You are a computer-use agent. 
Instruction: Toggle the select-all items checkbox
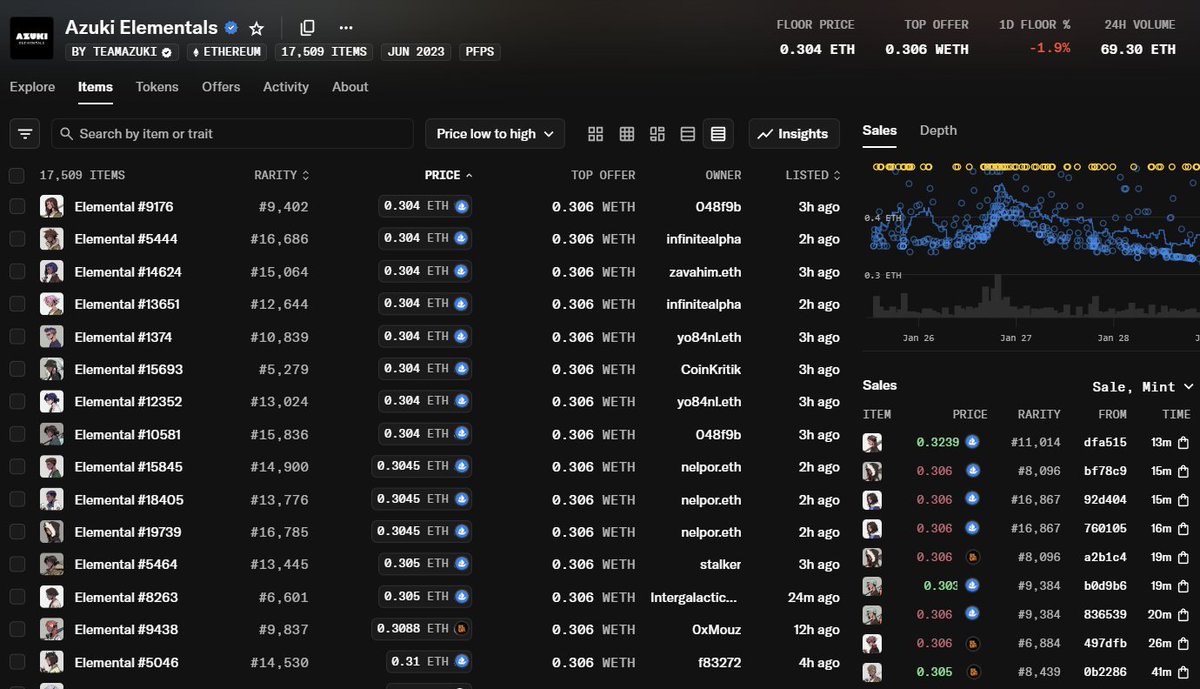pyautogui.click(x=17, y=175)
